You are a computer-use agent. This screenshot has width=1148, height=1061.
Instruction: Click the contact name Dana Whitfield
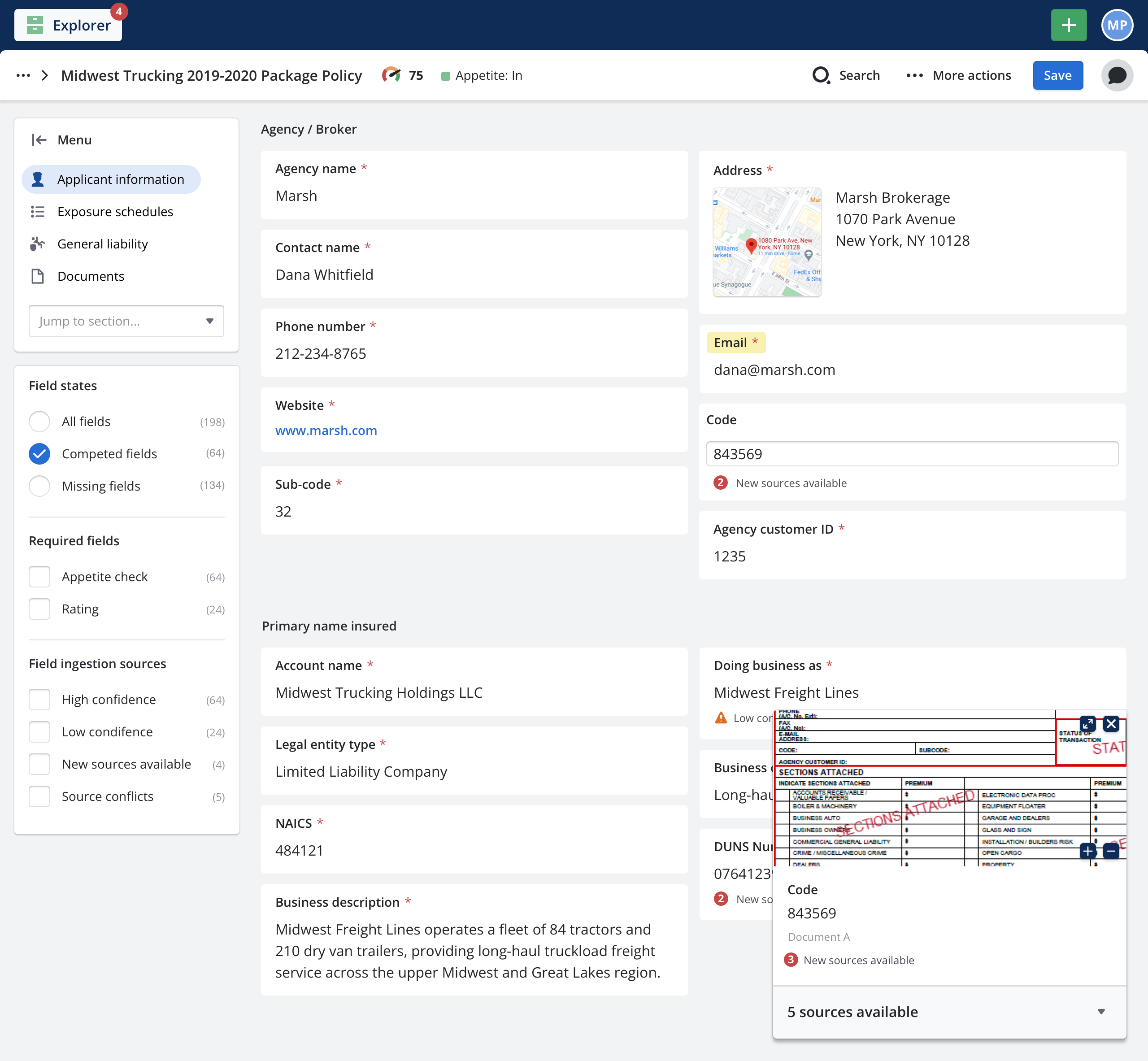pos(324,274)
